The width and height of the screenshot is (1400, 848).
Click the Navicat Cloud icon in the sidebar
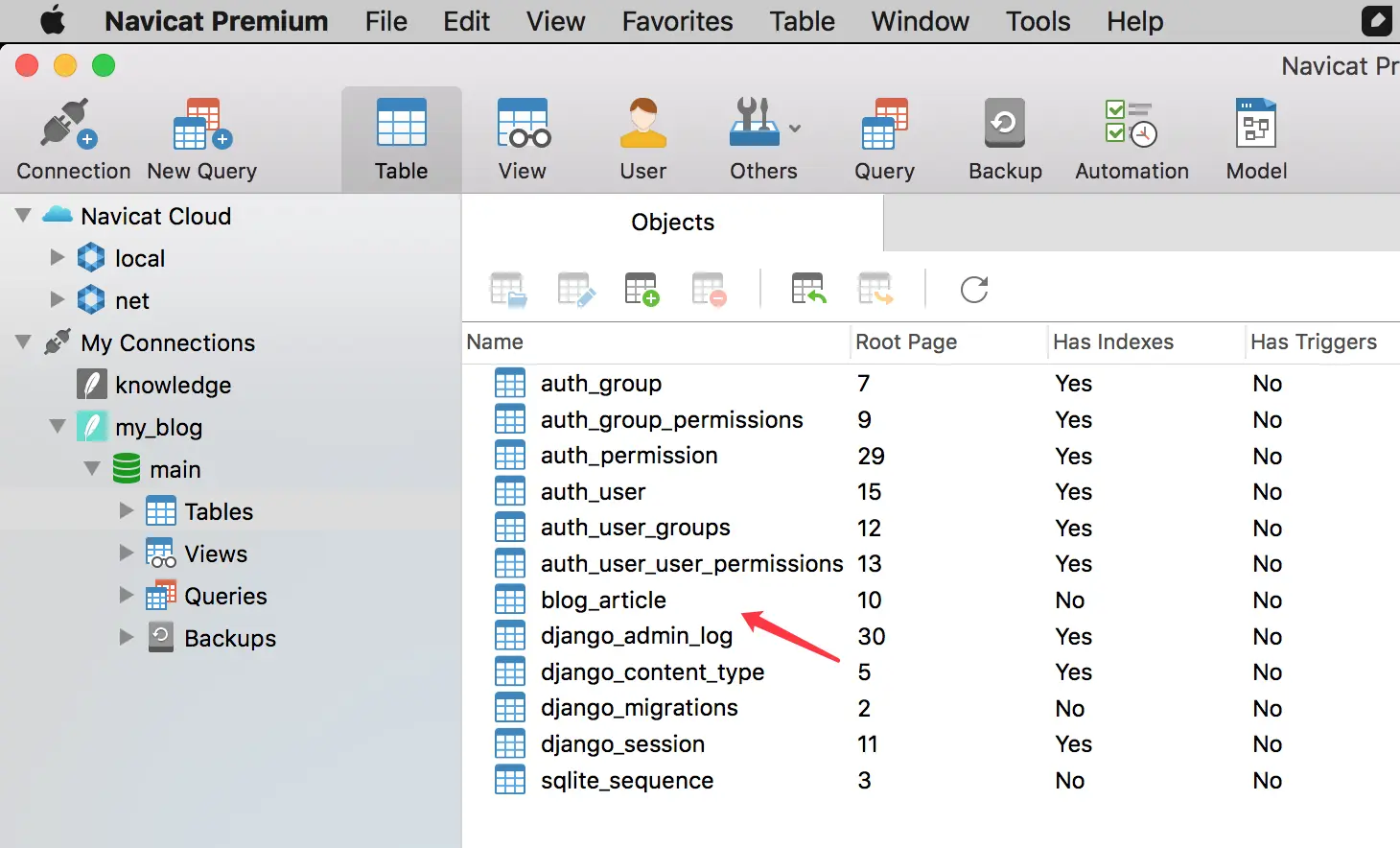coord(58,215)
